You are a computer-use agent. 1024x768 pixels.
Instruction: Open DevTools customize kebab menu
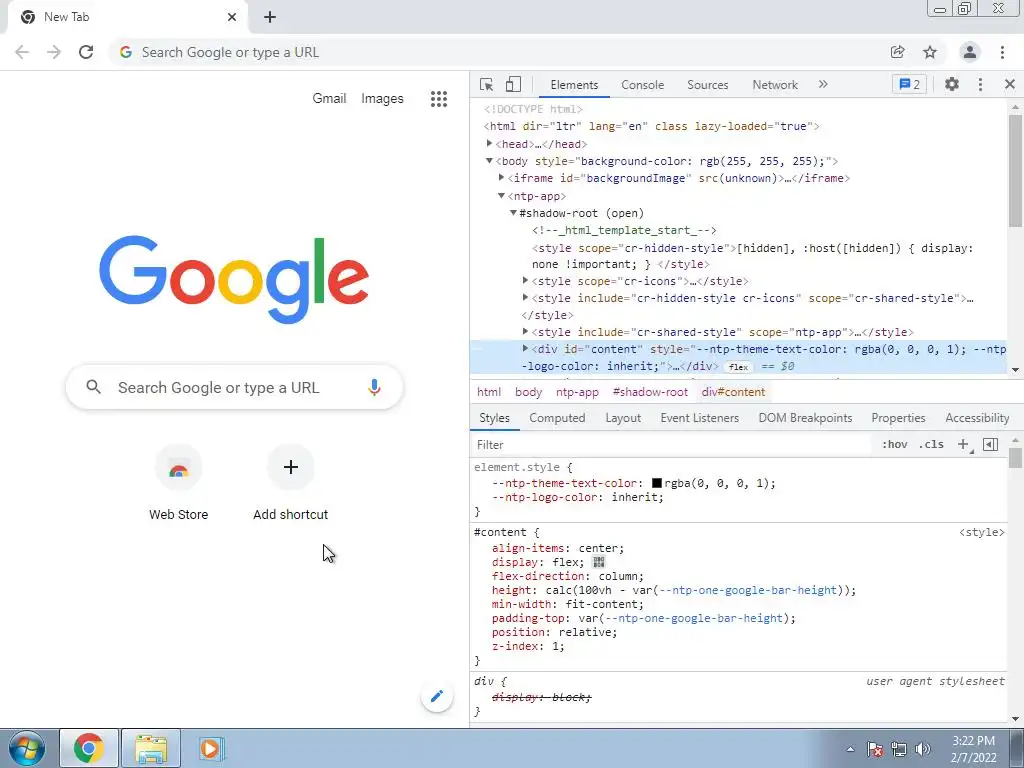980,84
